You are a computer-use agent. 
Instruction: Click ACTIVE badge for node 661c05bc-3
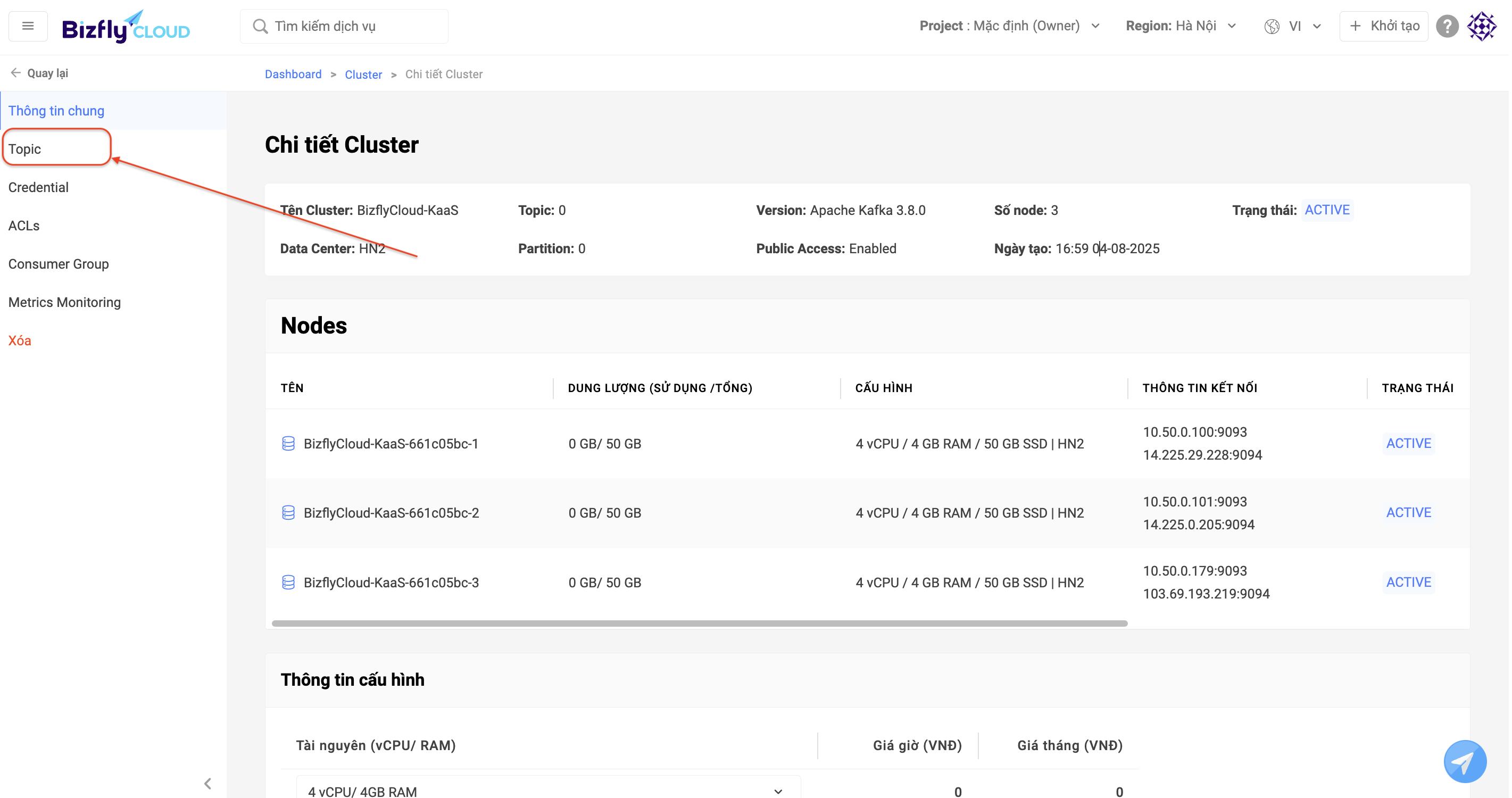(1408, 582)
